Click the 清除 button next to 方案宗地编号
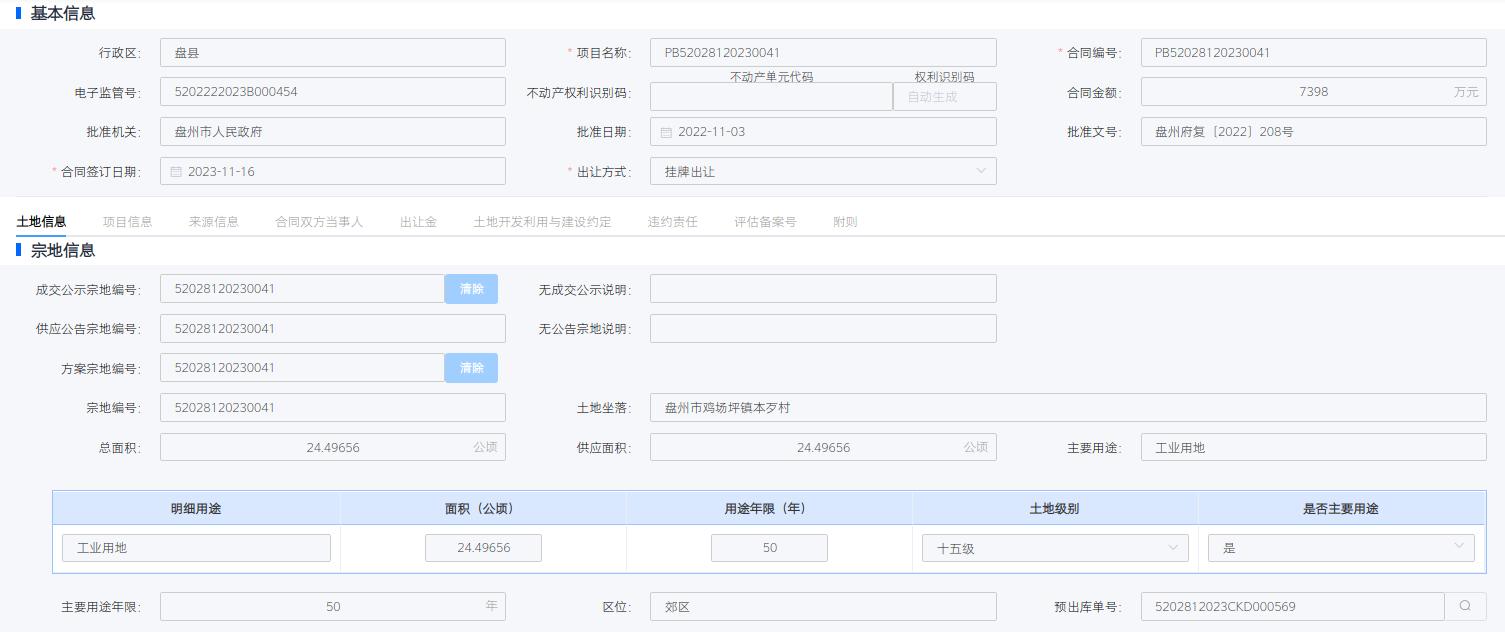This screenshot has height=632, width=1505. point(471,368)
